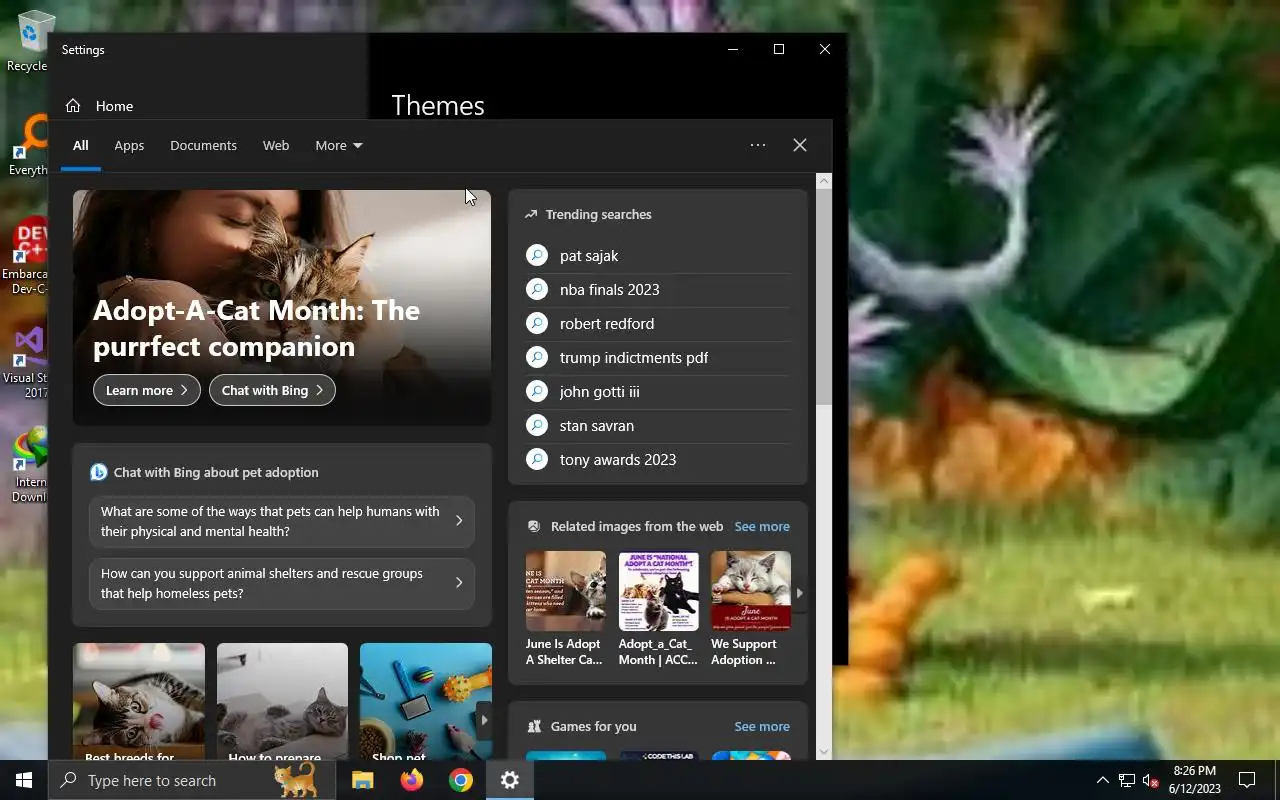Viewport: 1280px width, 800px height.
Task: Click the Chat with Bing button
Action: point(272,390)
